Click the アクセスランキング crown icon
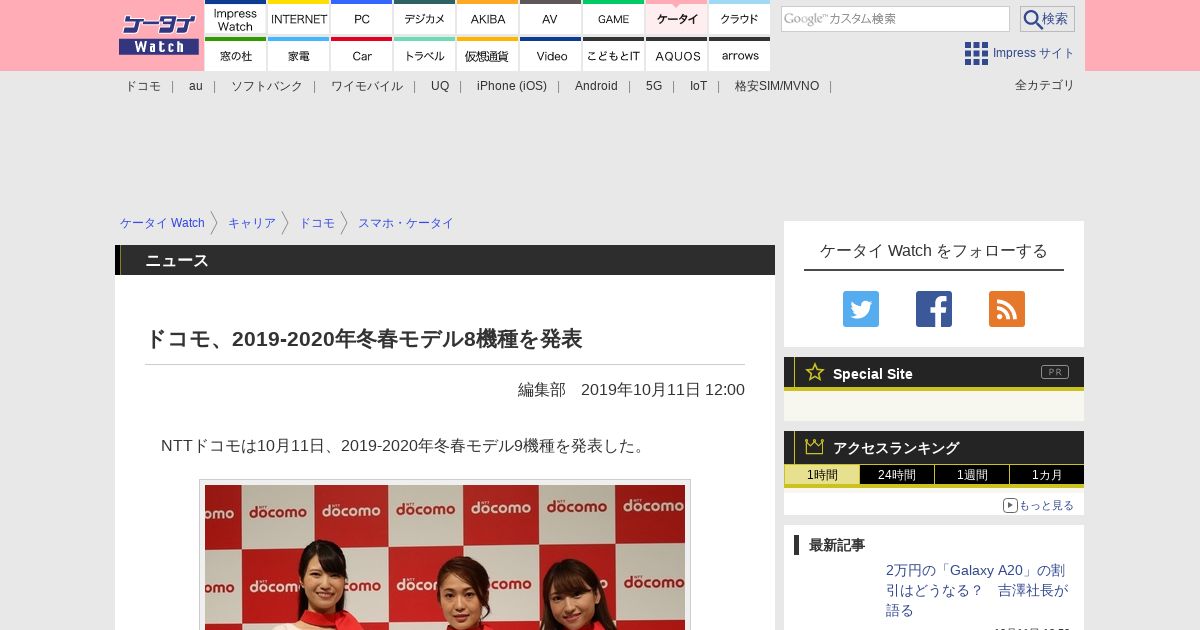1200x630 pixels. [x=815, y=446]
